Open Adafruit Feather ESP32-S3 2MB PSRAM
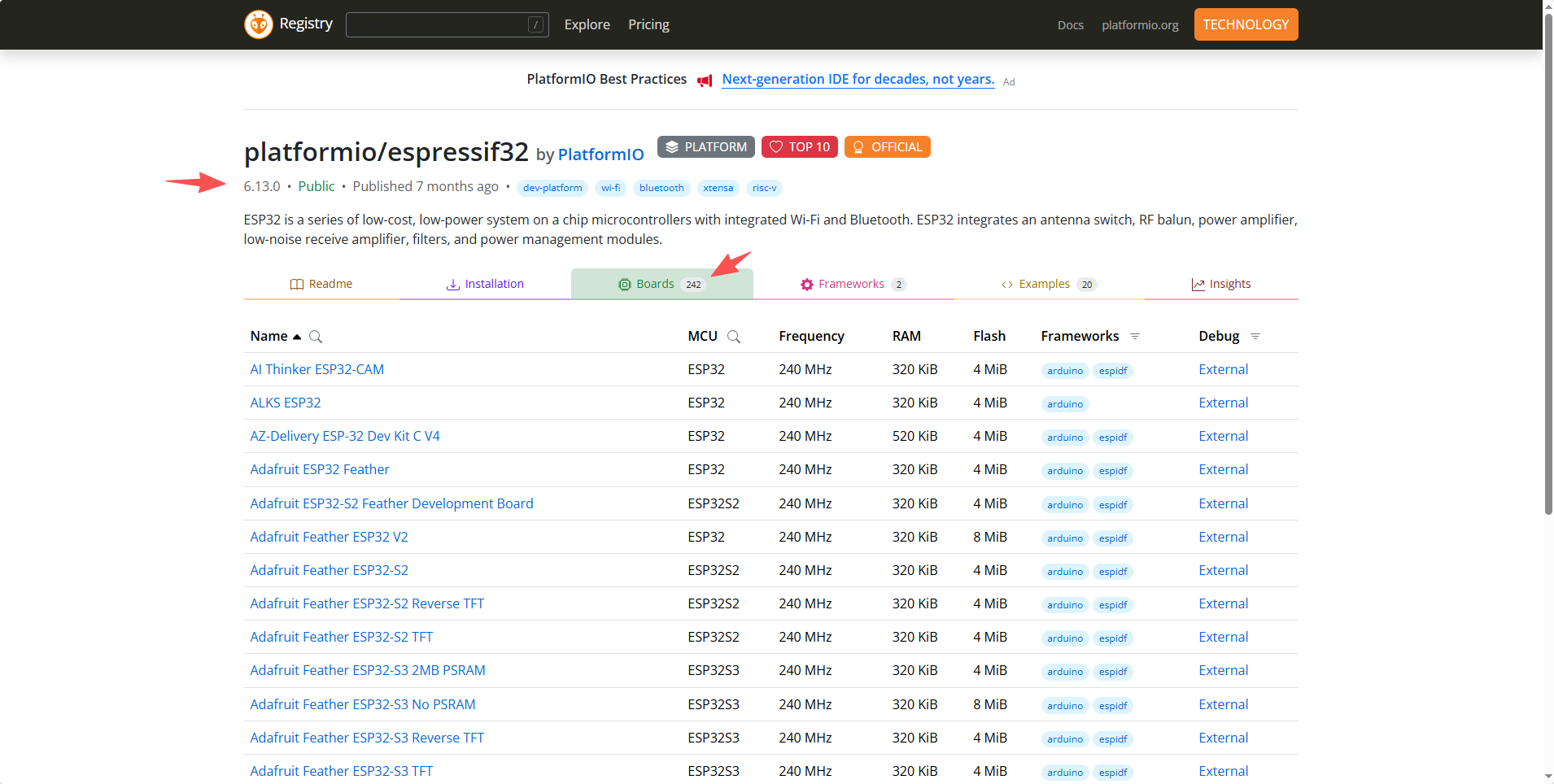The width and height of the screenshot is (1554, 784). (x=367, y=670)
